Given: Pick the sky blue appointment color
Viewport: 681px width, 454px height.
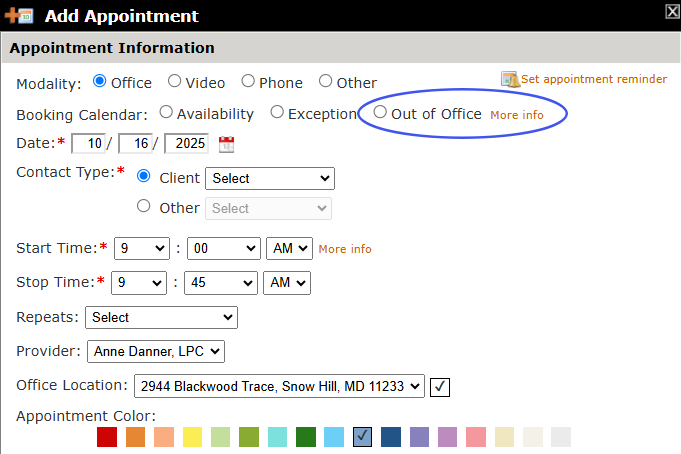Looking at the screenshot, I should (334, 437).
